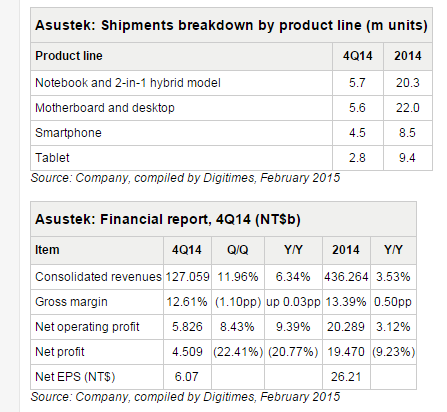Click the source note under financial table
The height and width of the screenshot is (412, 447).
[185, 397]
